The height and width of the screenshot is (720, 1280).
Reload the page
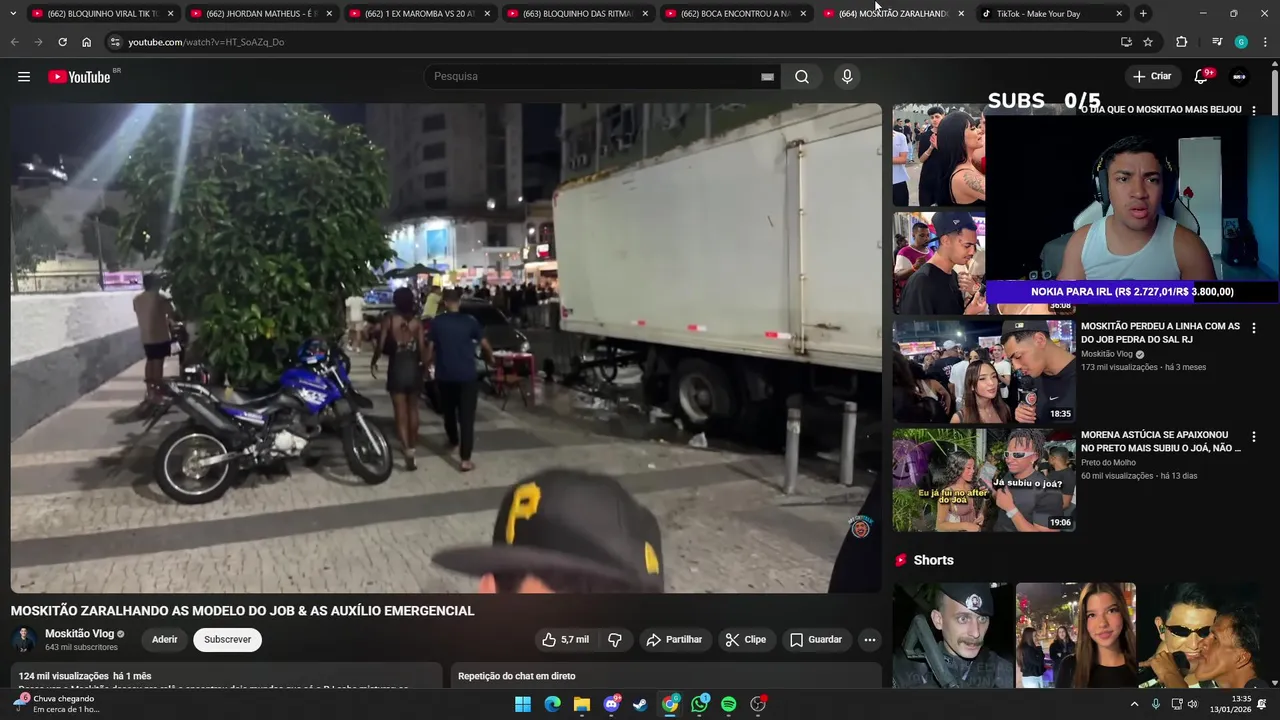pyautogui.click(x=62, y=42)
